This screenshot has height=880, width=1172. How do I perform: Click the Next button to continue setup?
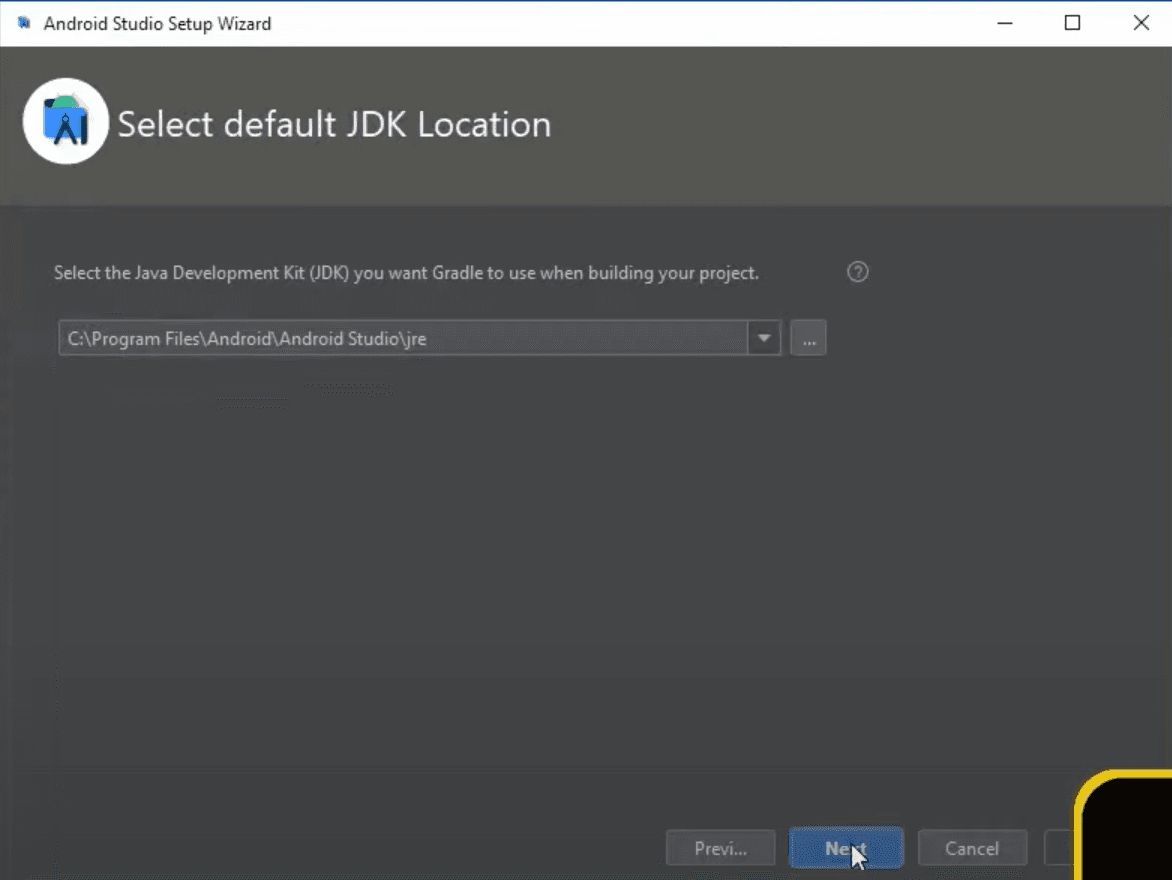[x=846, y=846]
